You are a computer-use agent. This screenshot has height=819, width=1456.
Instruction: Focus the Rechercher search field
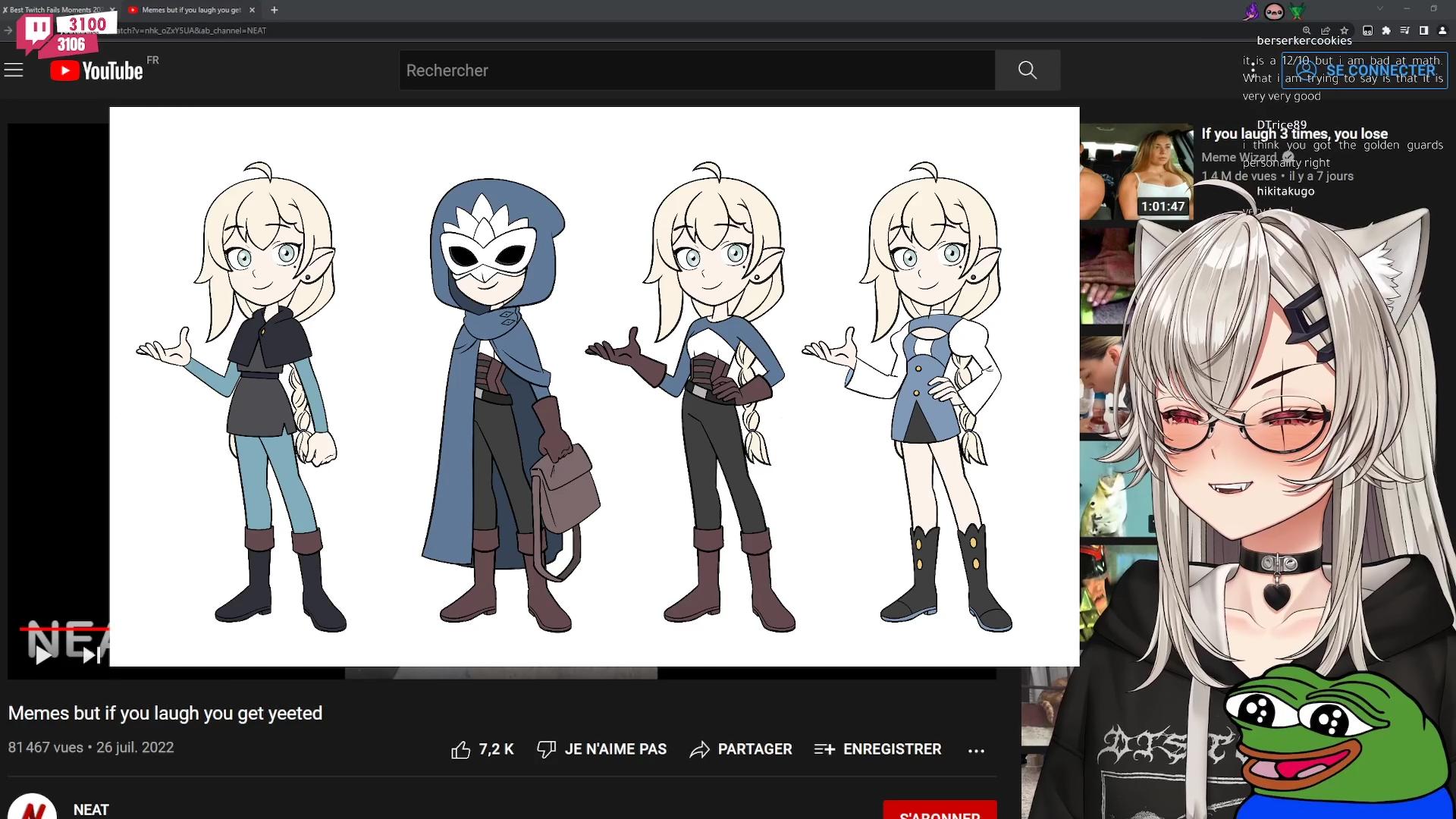click(697, 70)
